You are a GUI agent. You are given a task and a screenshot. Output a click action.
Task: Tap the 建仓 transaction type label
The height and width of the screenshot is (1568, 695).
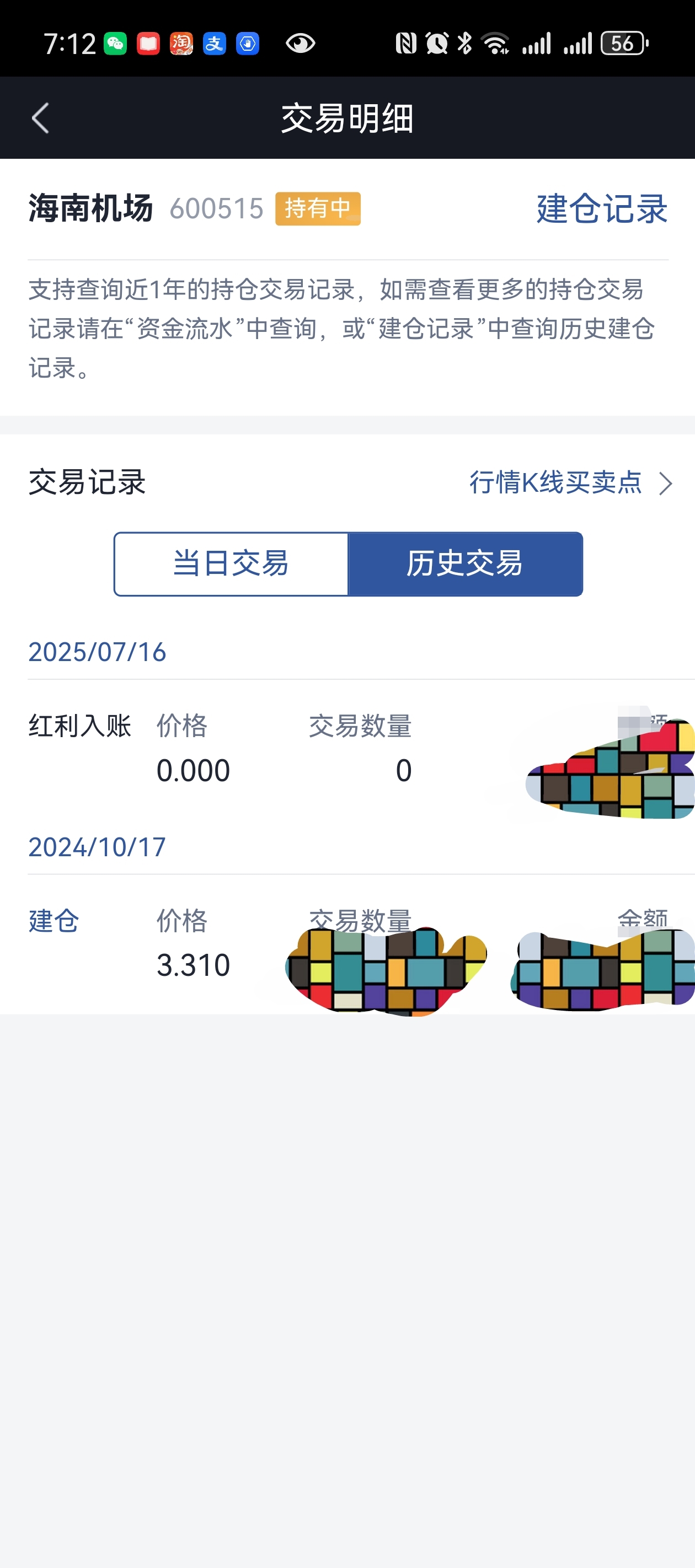point(54,921)
